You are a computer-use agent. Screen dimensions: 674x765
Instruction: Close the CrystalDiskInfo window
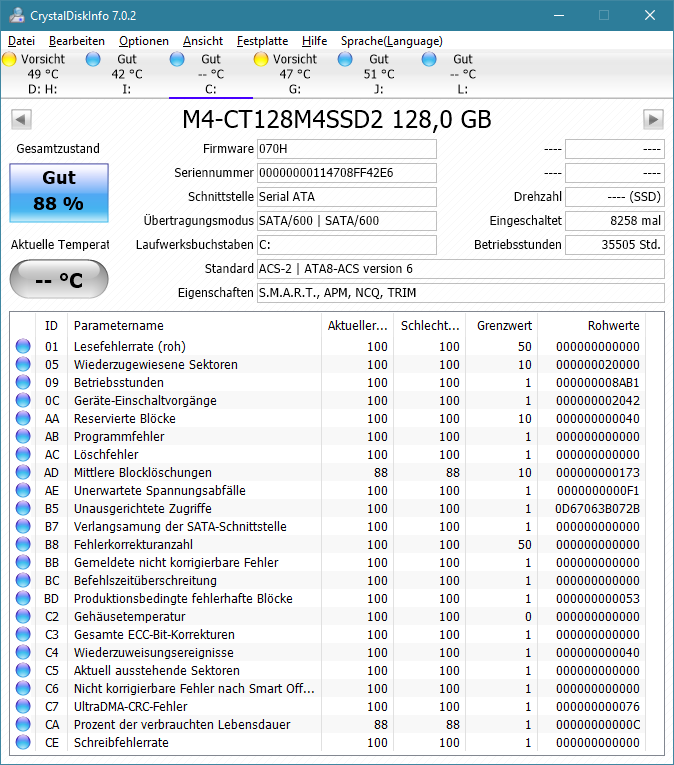pyautogui.click(x=650, y=15)
